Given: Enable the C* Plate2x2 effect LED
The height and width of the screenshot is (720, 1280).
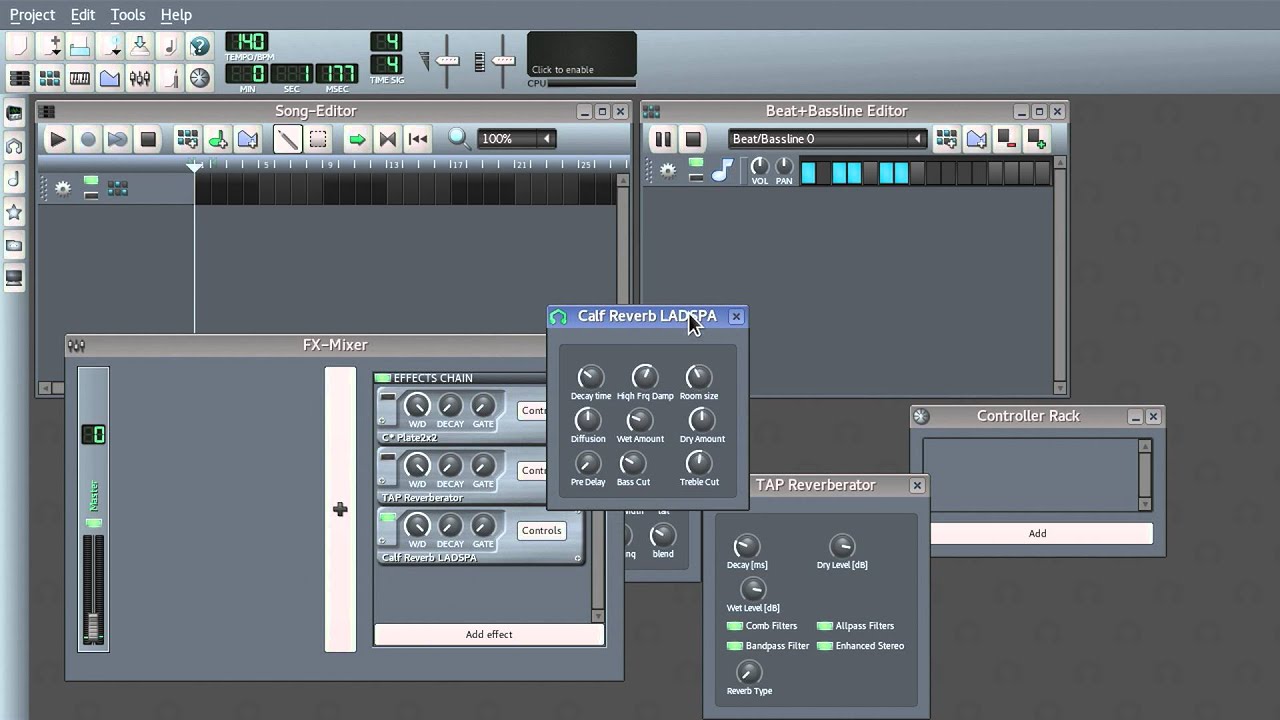Looking at the screenshot, I should (x=387, y=398).
